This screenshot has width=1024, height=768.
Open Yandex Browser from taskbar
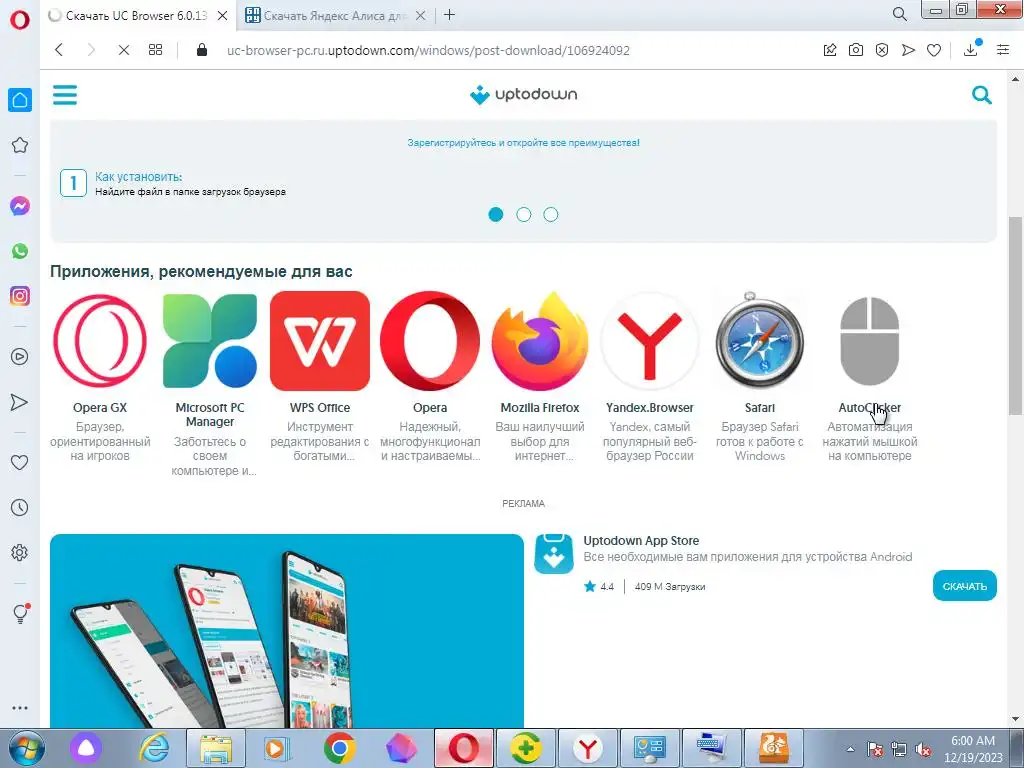(x=588, y=748)
